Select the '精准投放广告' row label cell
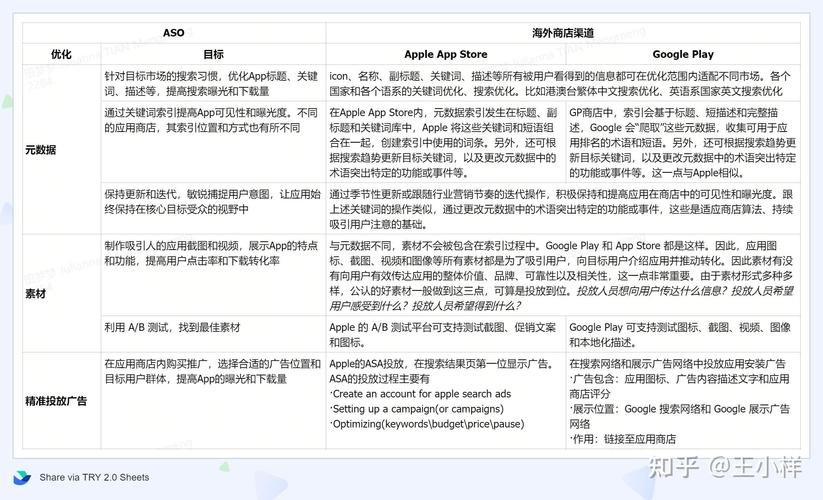 [x=61, y=401]
